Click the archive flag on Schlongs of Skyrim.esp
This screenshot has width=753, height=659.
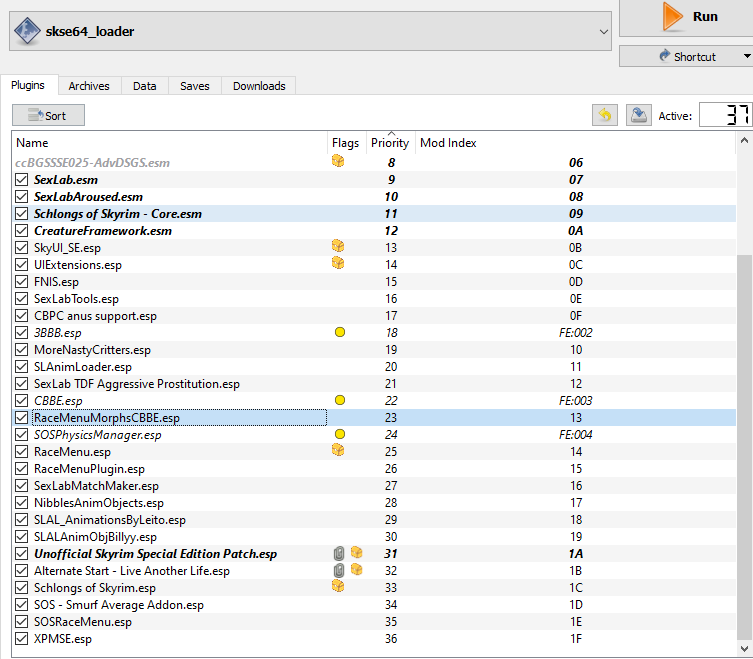(339, 587)
